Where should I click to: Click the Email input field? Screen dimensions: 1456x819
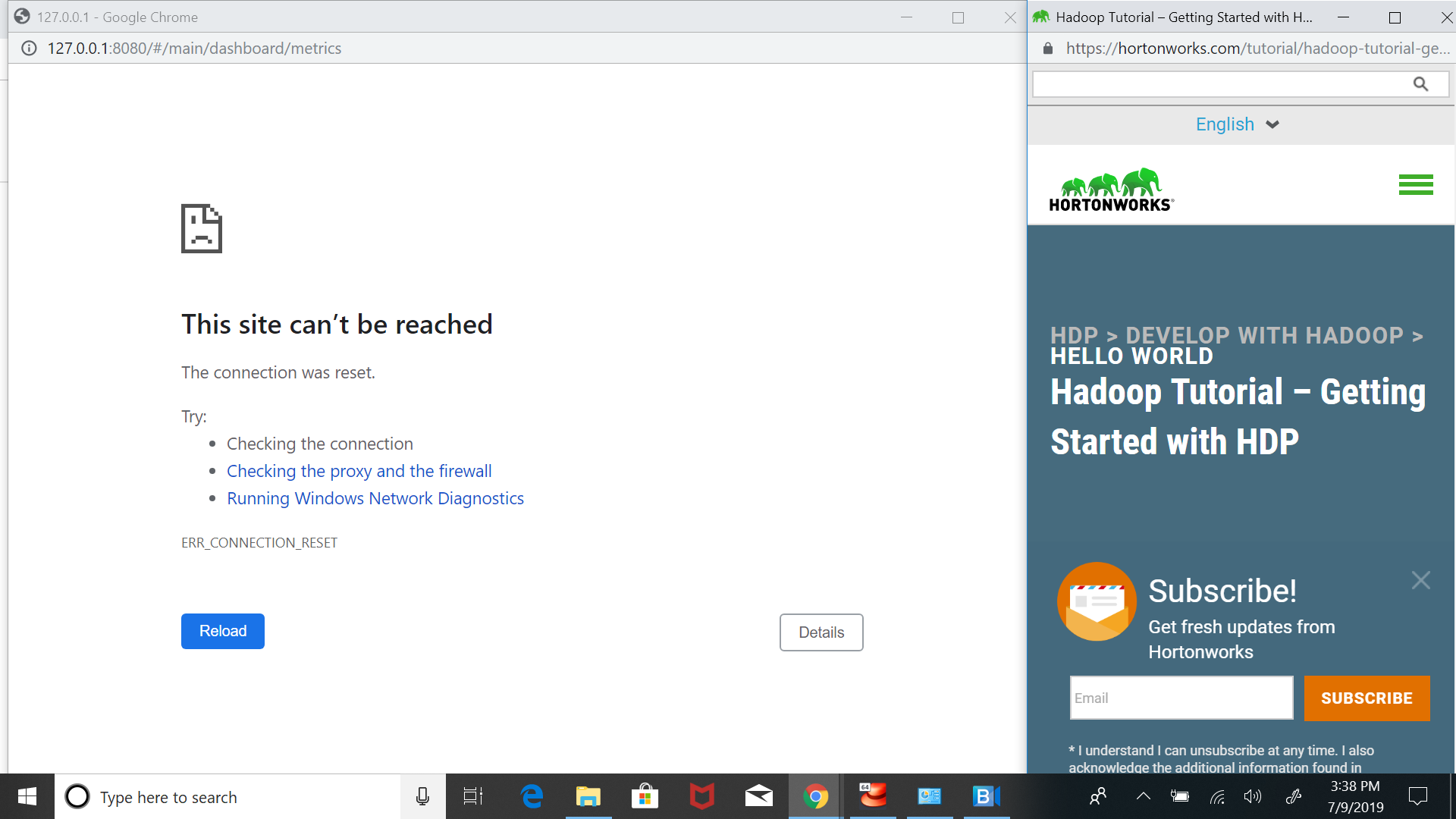coord(1181,698)
